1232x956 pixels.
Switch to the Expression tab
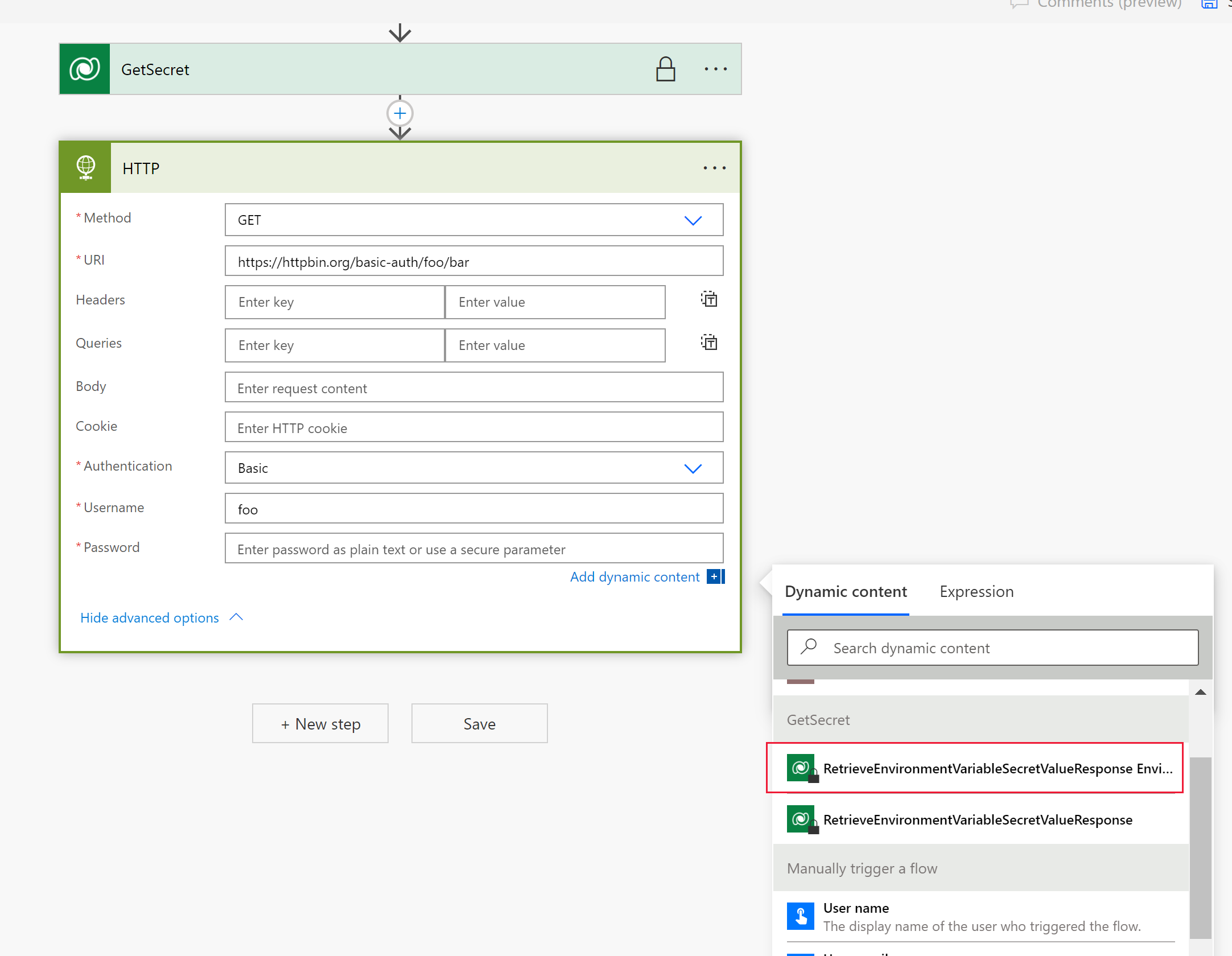[x=977, y=591]
